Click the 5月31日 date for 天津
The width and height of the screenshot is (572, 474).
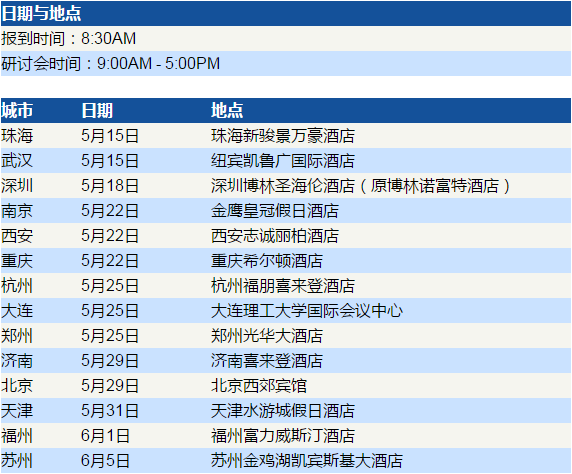110,411
